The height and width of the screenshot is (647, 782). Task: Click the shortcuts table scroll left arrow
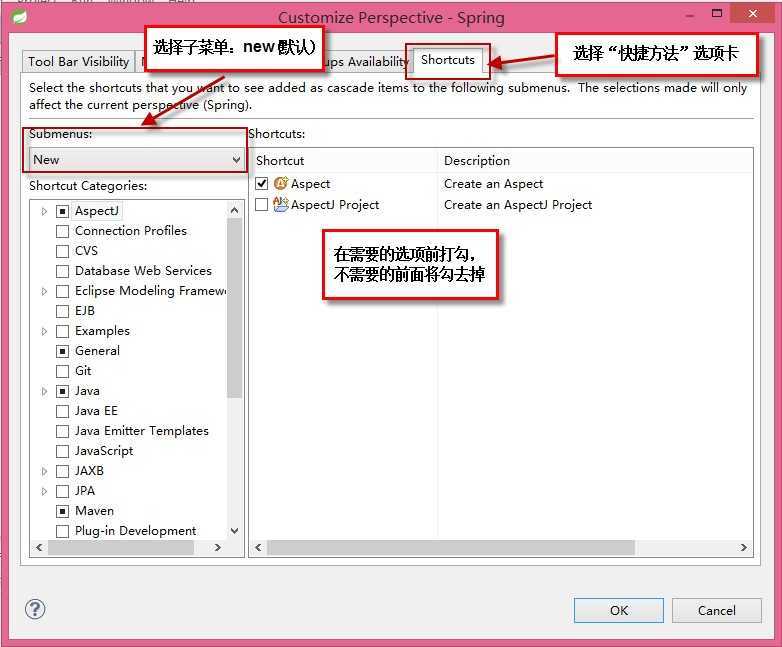(258, 548)
